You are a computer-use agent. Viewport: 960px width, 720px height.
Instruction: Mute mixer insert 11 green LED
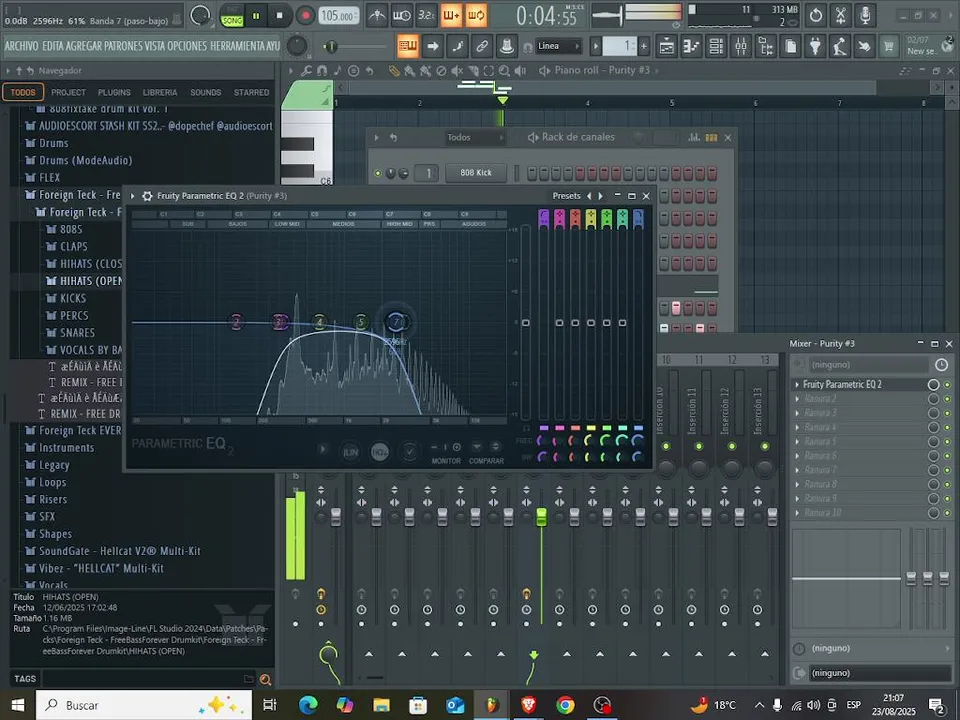tap(699, 446)
